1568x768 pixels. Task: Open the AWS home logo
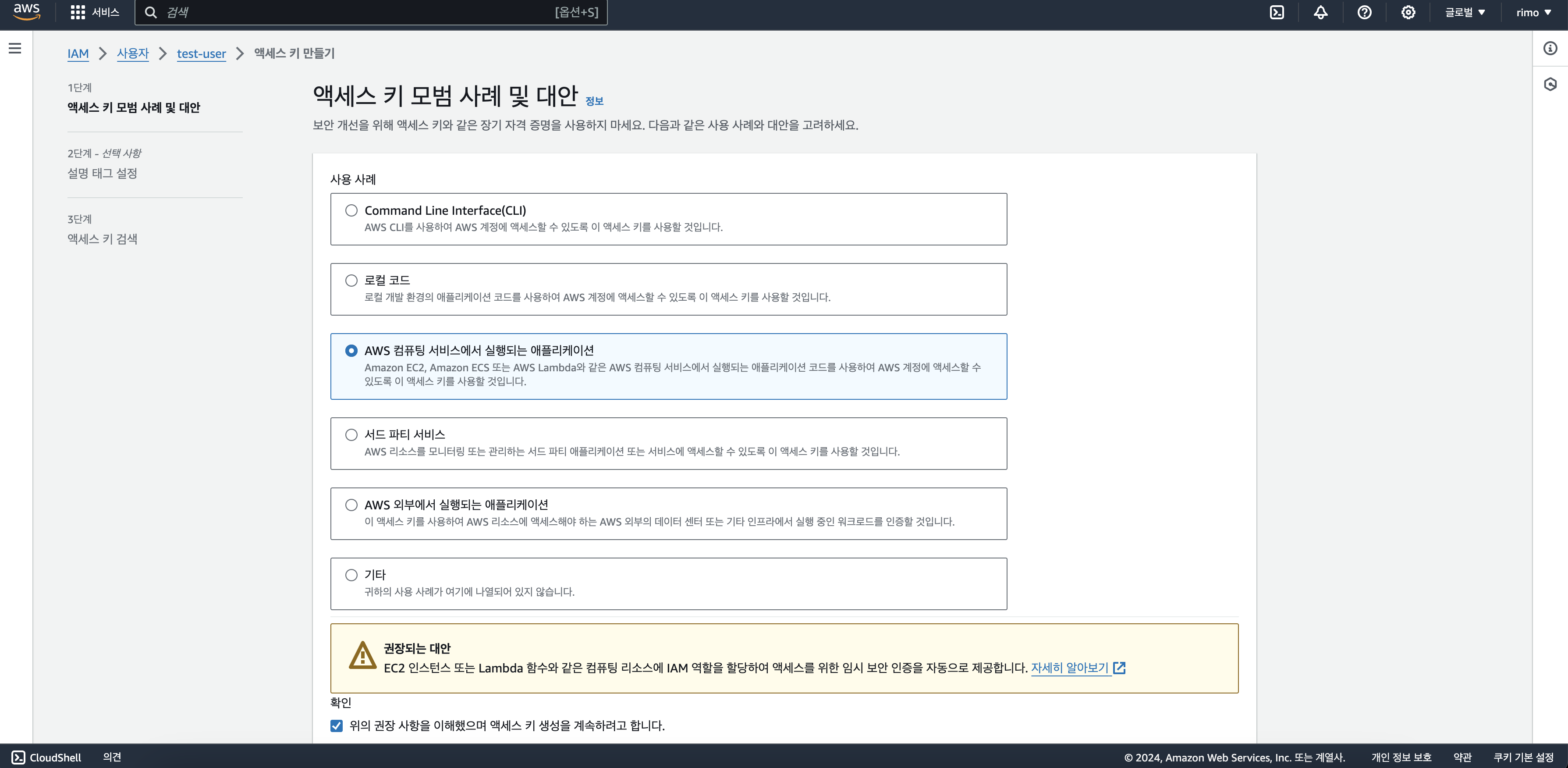point(26,11)
